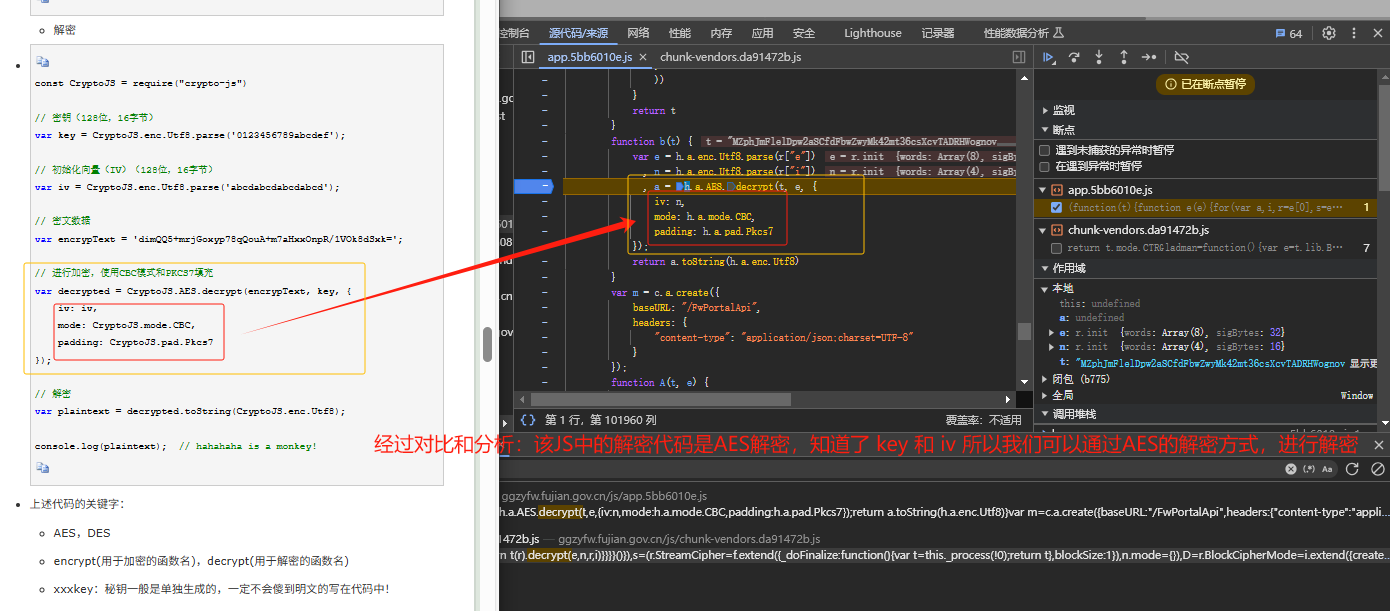This screenshot has width=1390, height=611.
Task: Copy code icon below console.log line
Action: tap(42, 467)
